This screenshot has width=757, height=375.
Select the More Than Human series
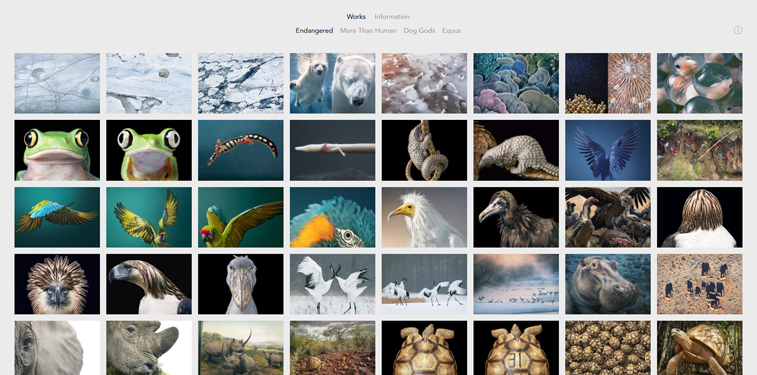click(x=368, y=30)
